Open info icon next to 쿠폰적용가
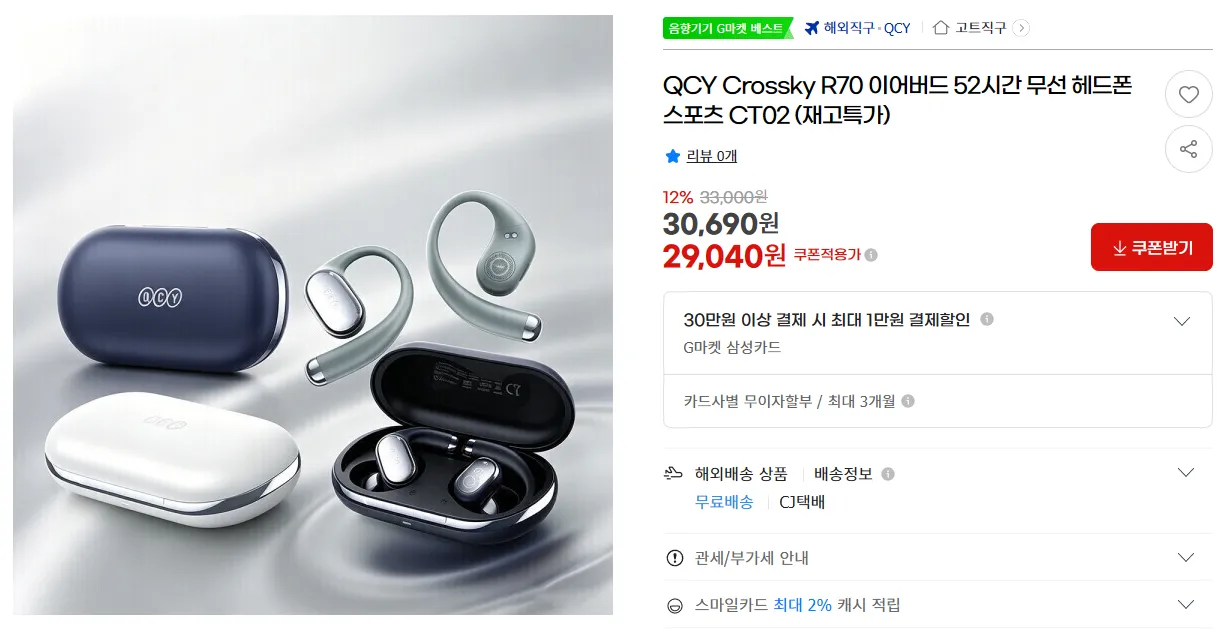 (871, 255)
